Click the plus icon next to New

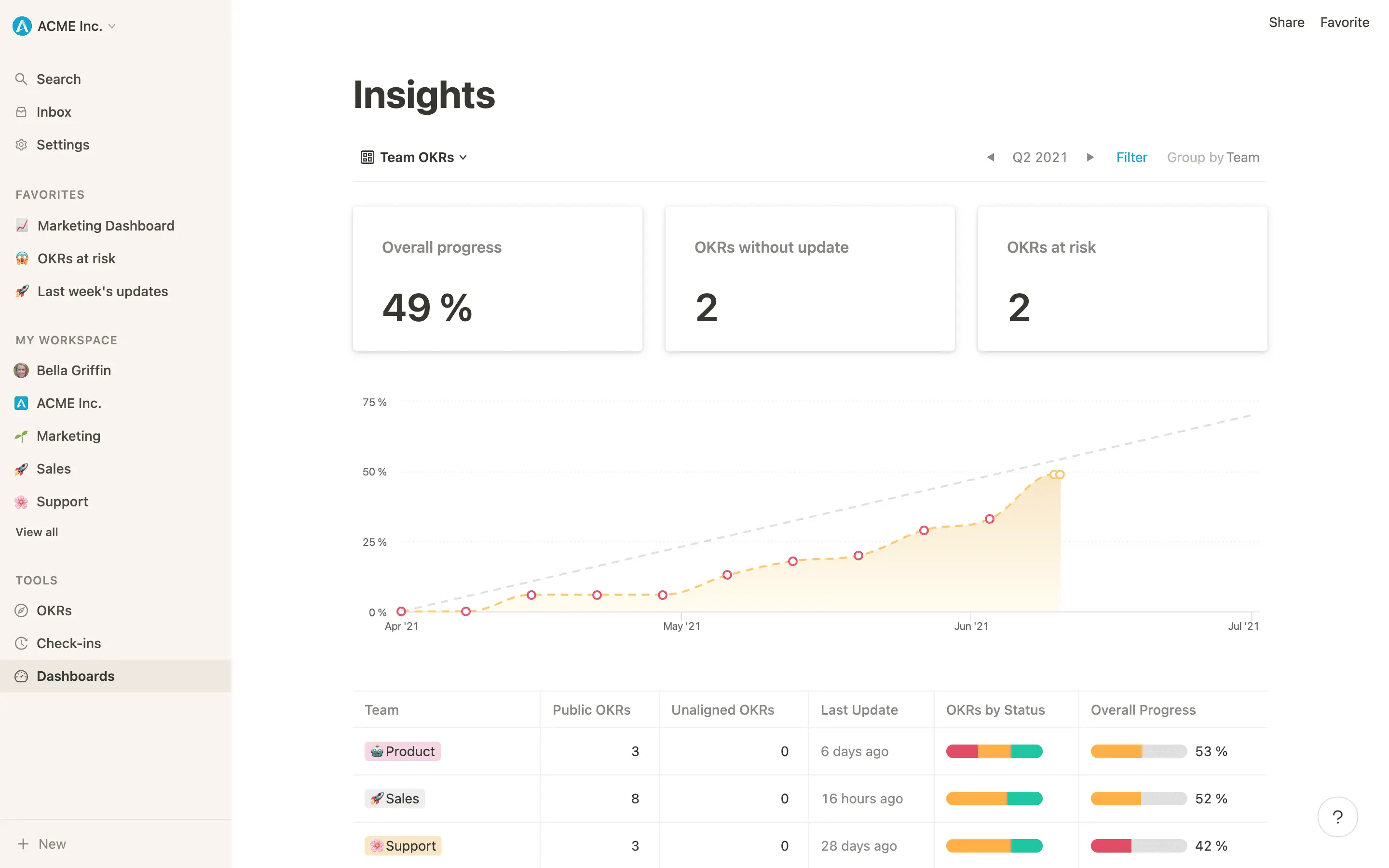(23, 844)
